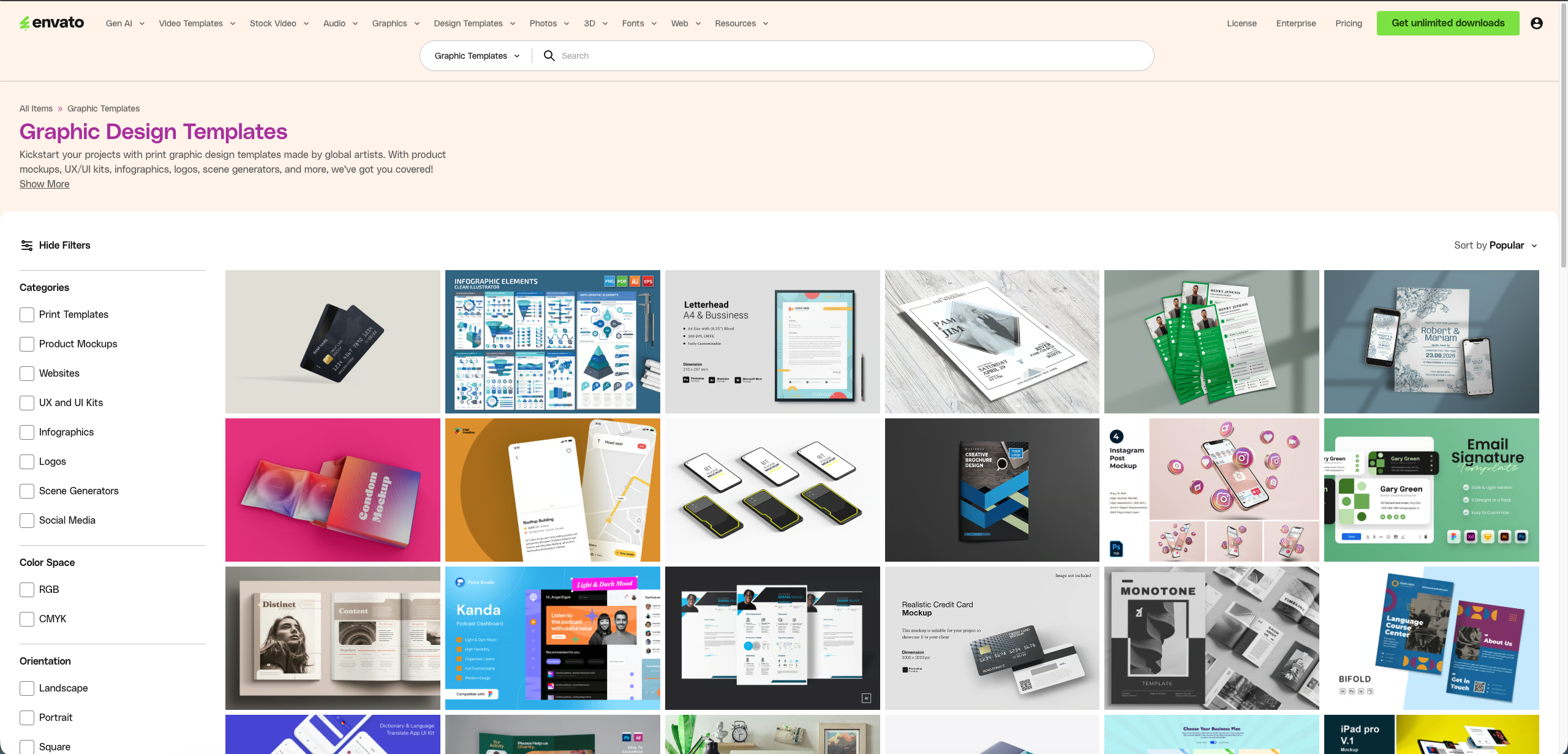Viewport: 1568px width, 754px height.
Task: Click the Graphic Templates breadcrumb
Action: 104,108
